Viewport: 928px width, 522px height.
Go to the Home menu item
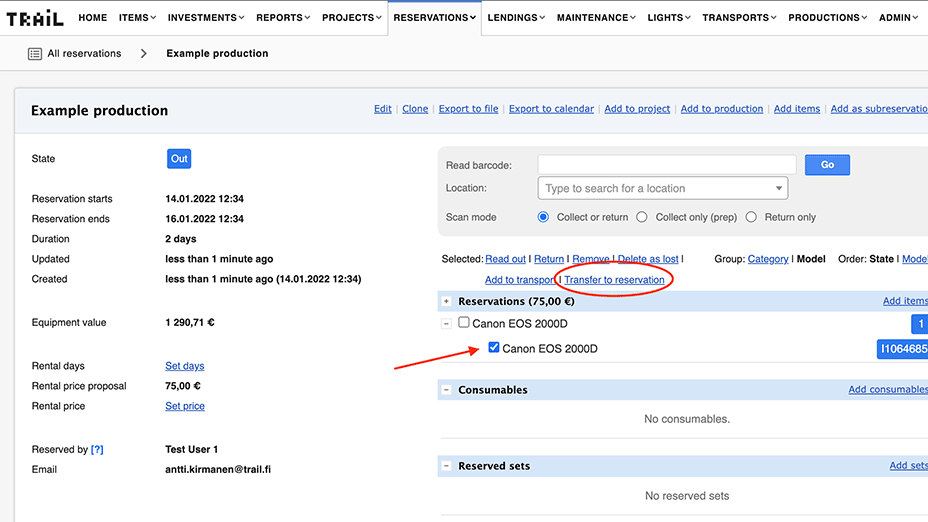(x=93, y=18)
